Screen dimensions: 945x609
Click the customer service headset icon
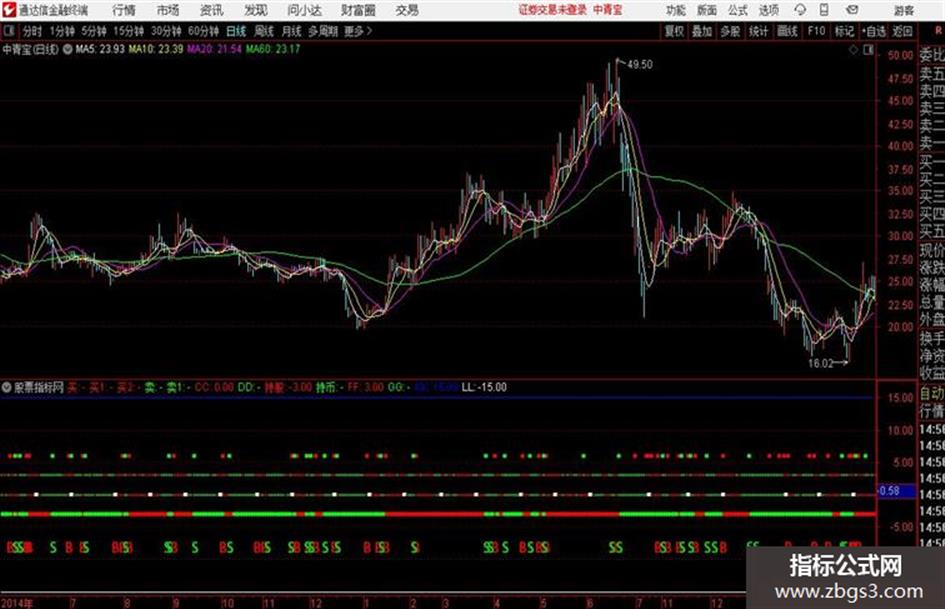pyautogui.click(x=800, y=10)
